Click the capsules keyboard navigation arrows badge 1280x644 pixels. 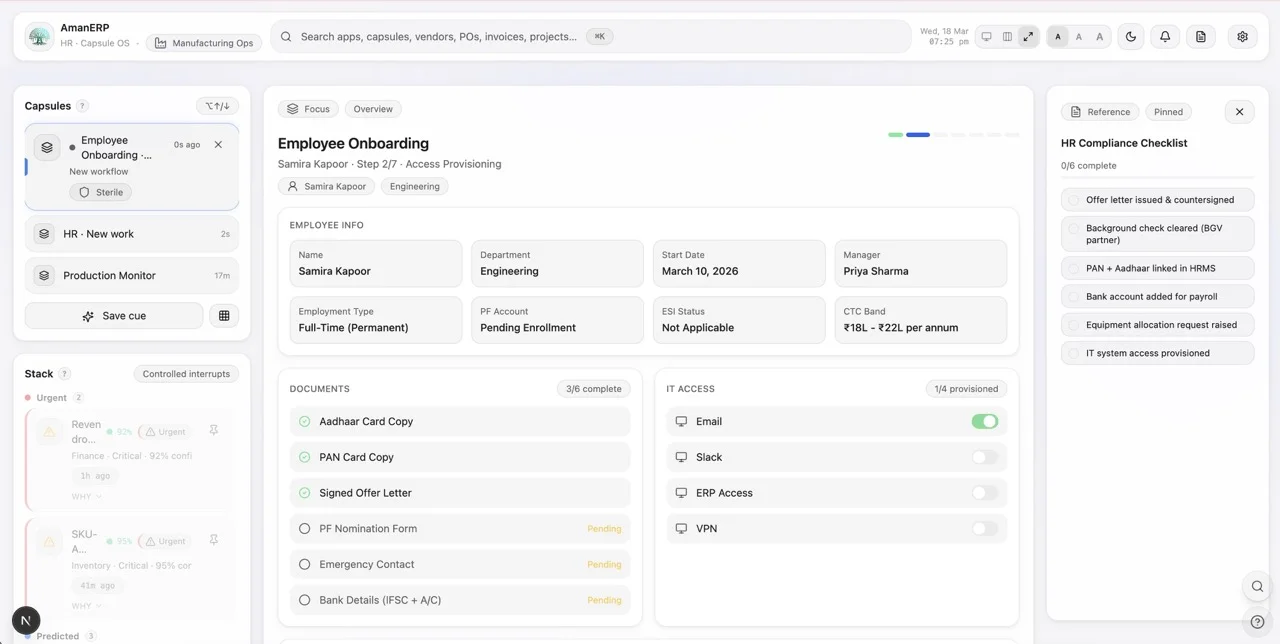[x=217, y=106]
